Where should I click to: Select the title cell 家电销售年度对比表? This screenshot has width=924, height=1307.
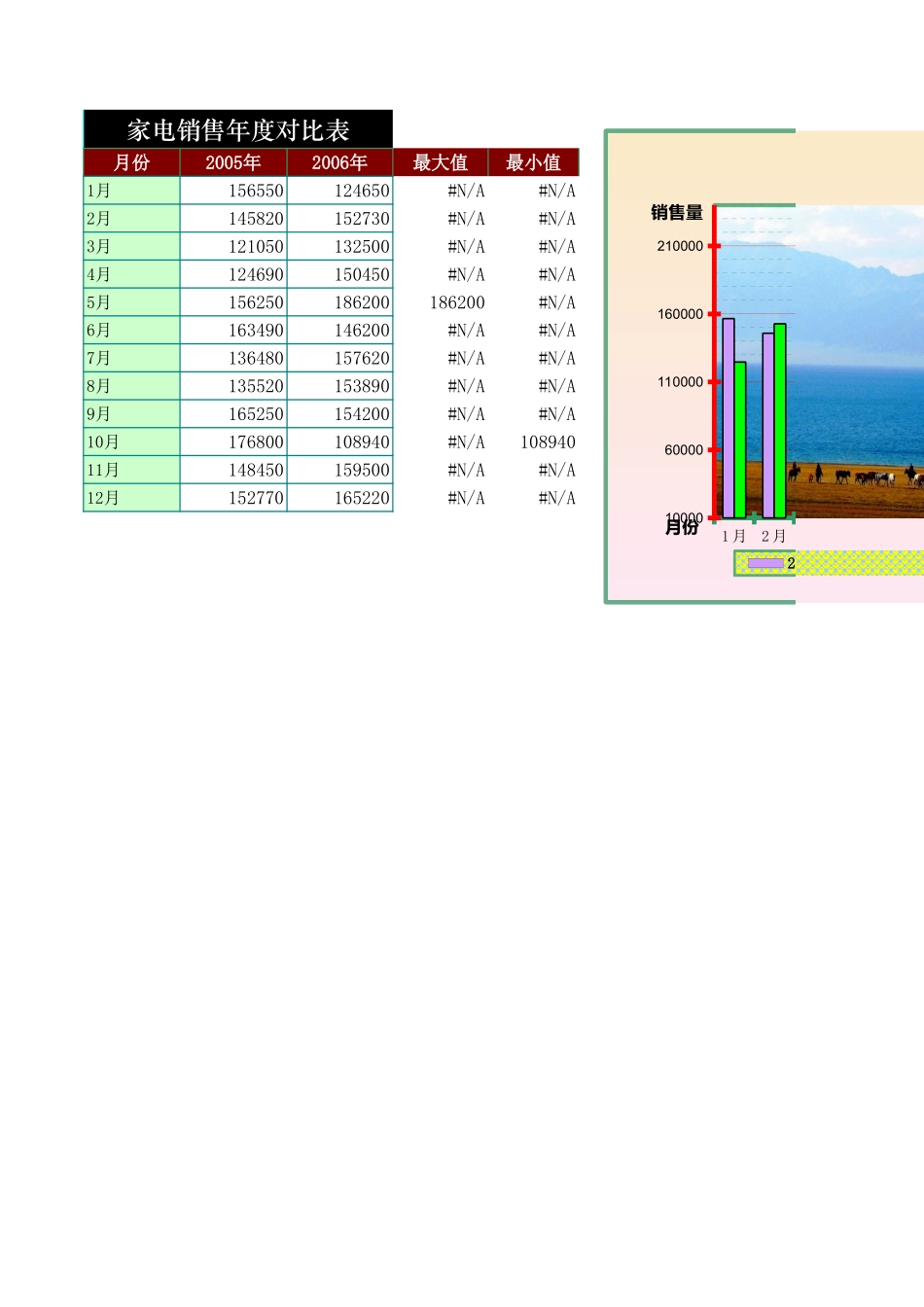pyautogui.click(x=238, y=130)
